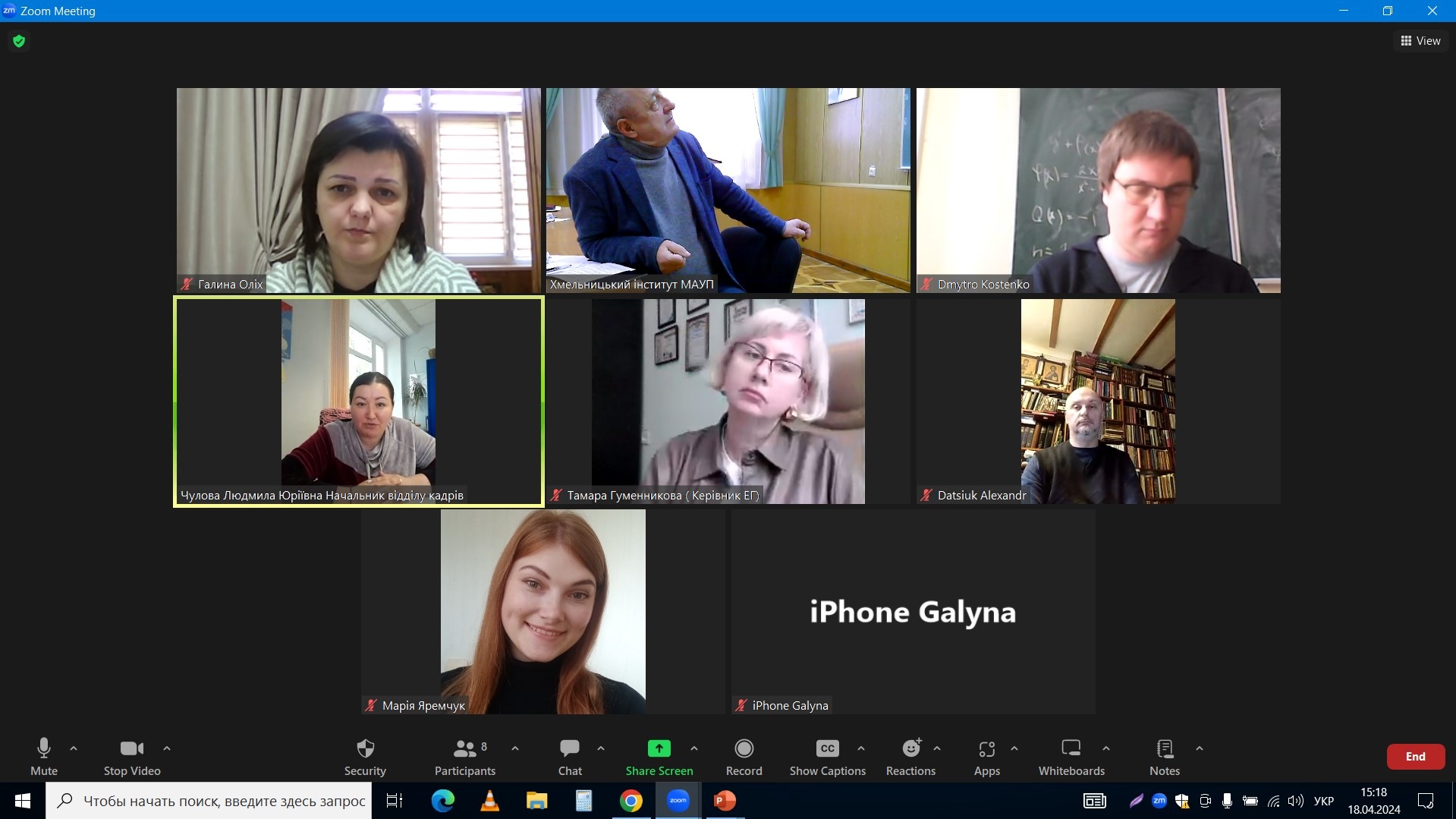Expand video options arrow beside Stop Video
Viewport: 1456px width, 819px height.
point(167,748)
